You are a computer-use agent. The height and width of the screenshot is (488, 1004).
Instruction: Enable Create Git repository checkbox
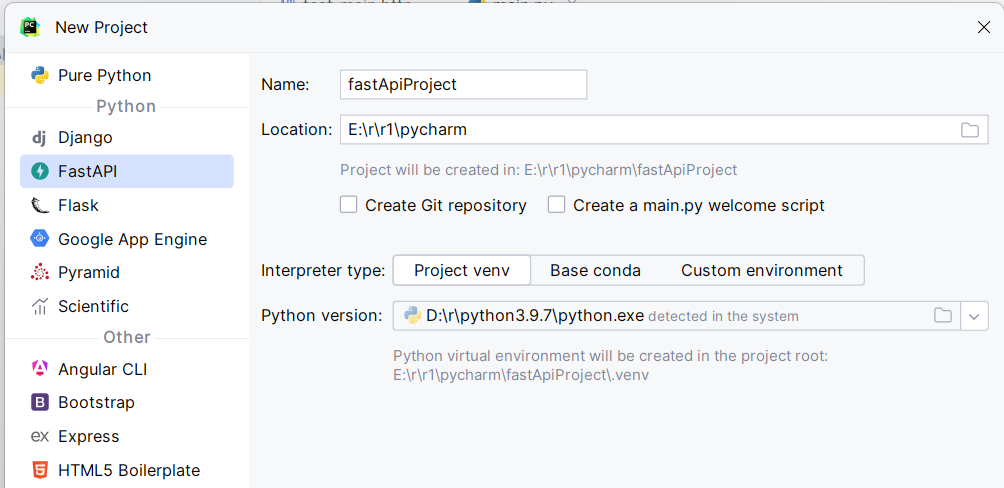[348, 205]
